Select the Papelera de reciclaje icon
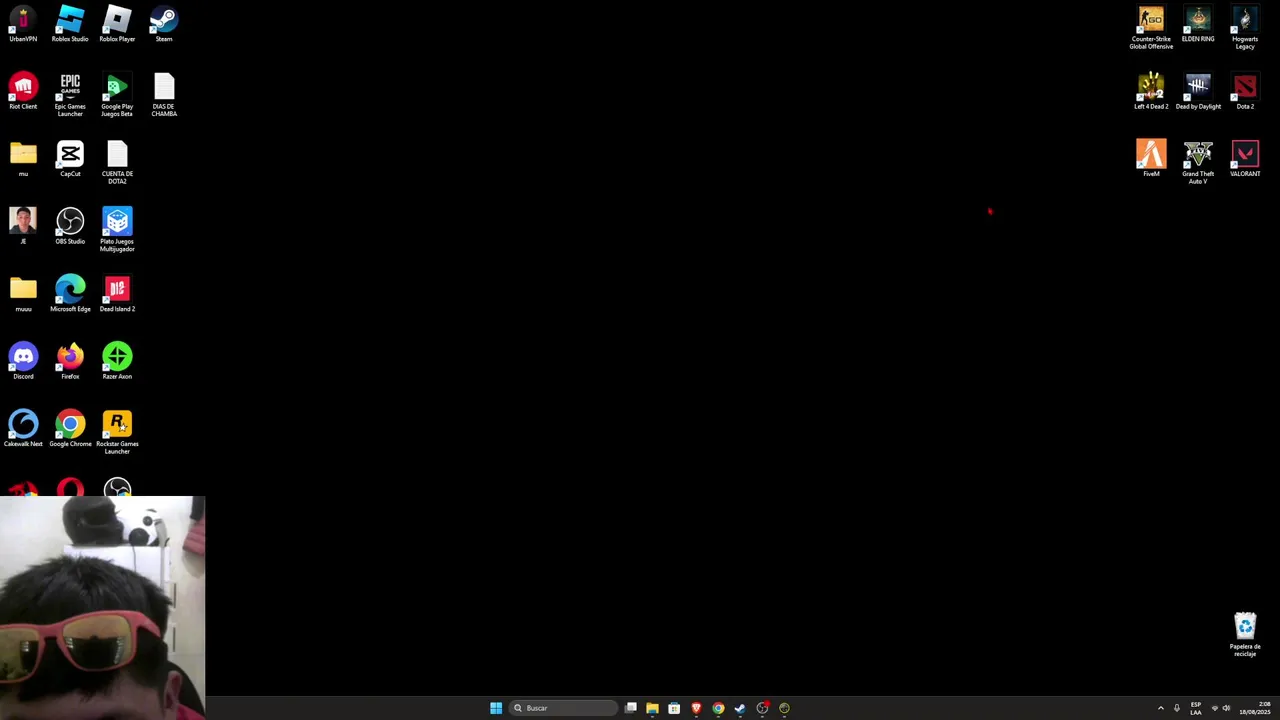 click(1245, 634)
